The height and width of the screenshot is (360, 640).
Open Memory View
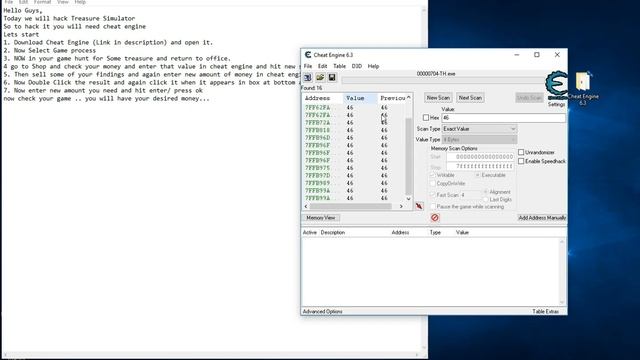pos(321,218)
